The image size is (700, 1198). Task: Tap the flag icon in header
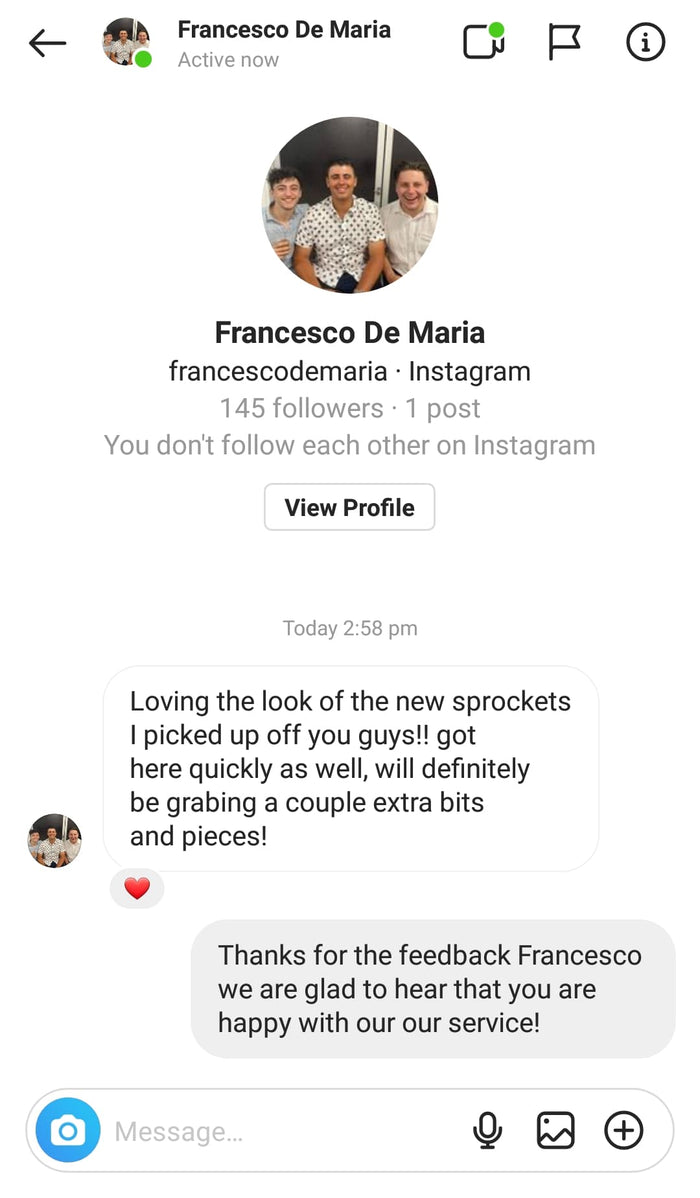pyautogui.click(x=564, y=43)
